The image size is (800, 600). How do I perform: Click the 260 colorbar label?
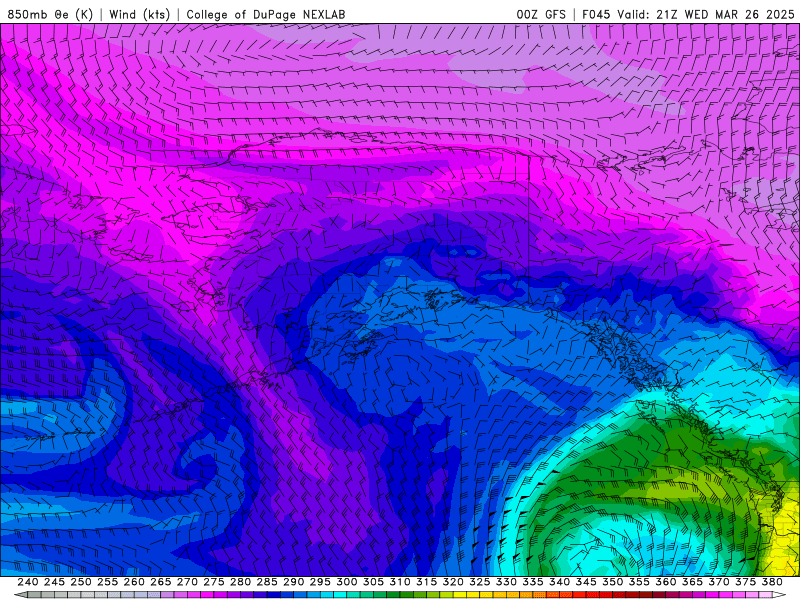[134, 582]
